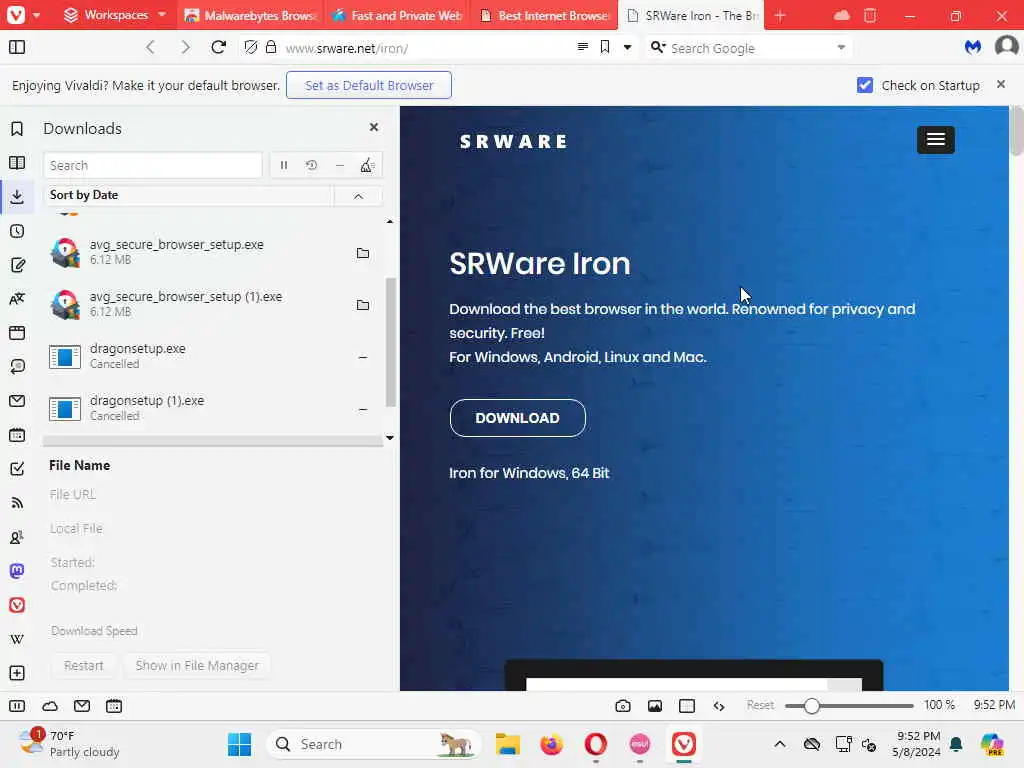Open Feeds panel
This screenshot has width=1024, height=768.
pyautogui.click(x=17, y=502)
